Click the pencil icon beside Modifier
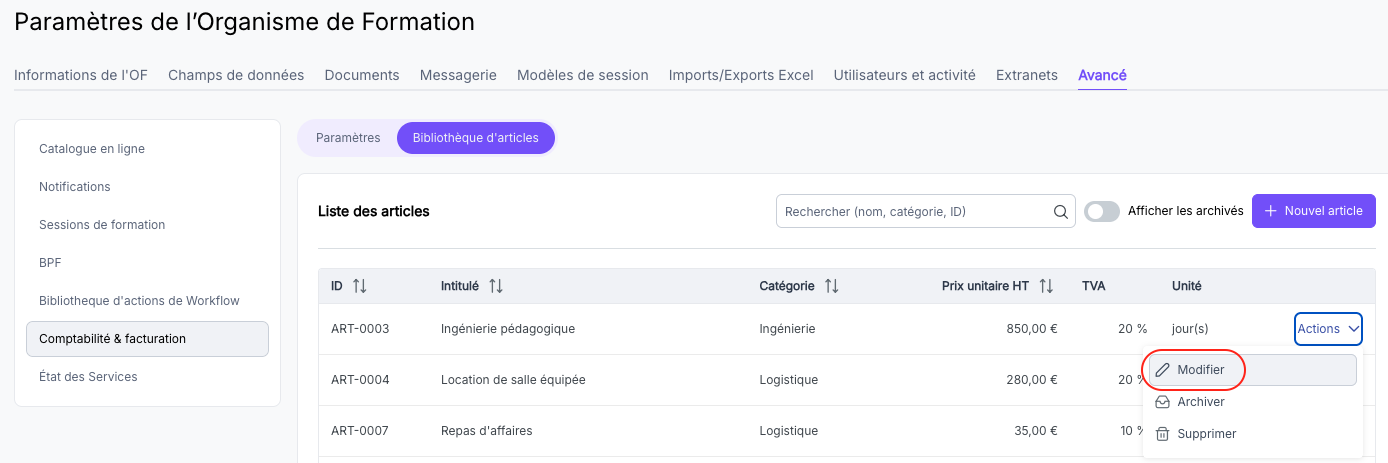Image resolution: width=1388 pixels, height=463 pixels. click(x=1163, y=370)
